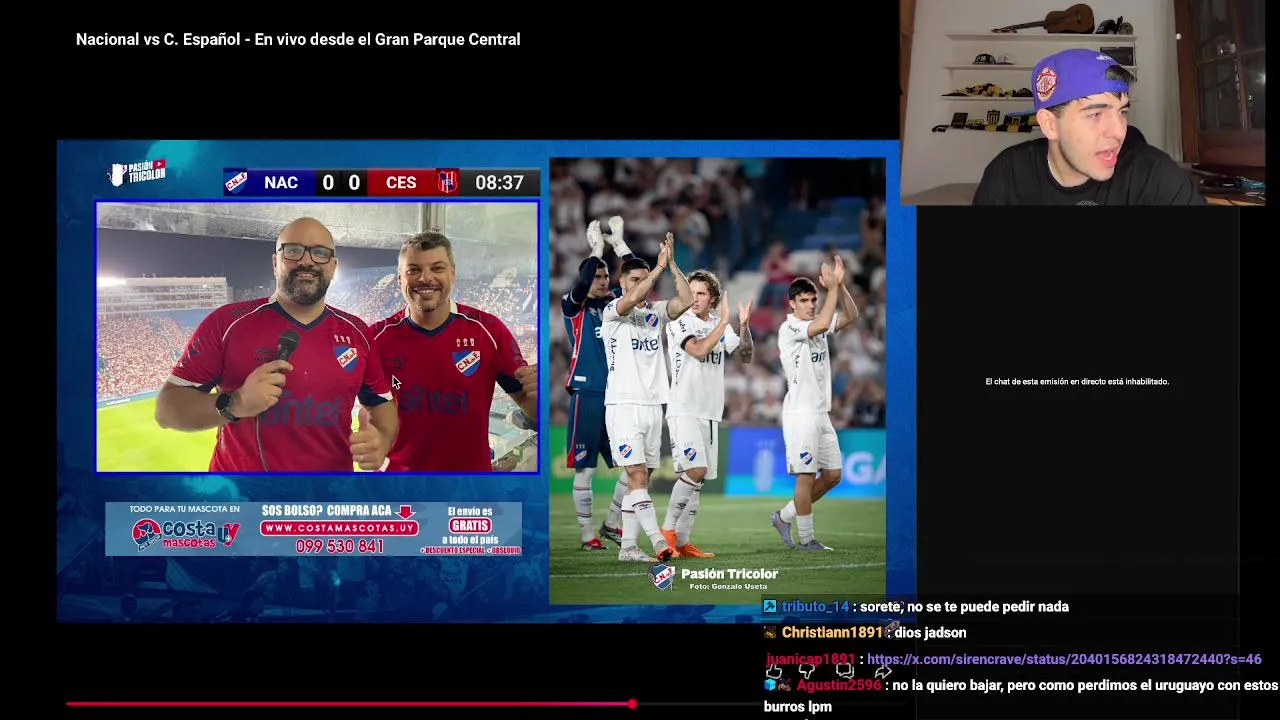
Task: Click the like thumbs-up icon
Action: tap(774, 672)
